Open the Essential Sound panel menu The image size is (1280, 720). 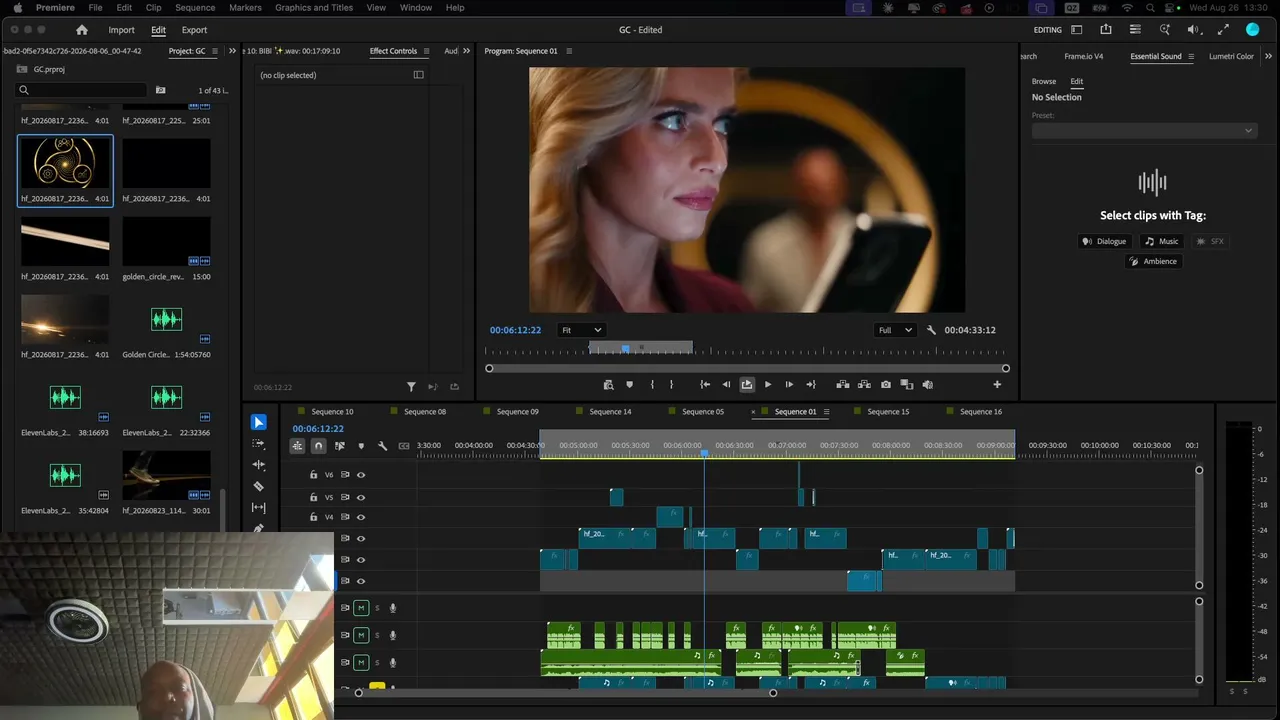click(x=1191, y=57)
